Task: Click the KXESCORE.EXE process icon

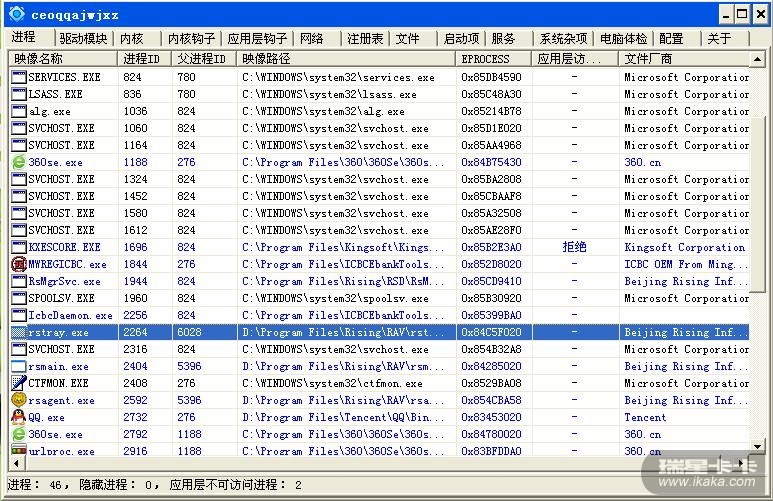Action: [x=19, y=247]
